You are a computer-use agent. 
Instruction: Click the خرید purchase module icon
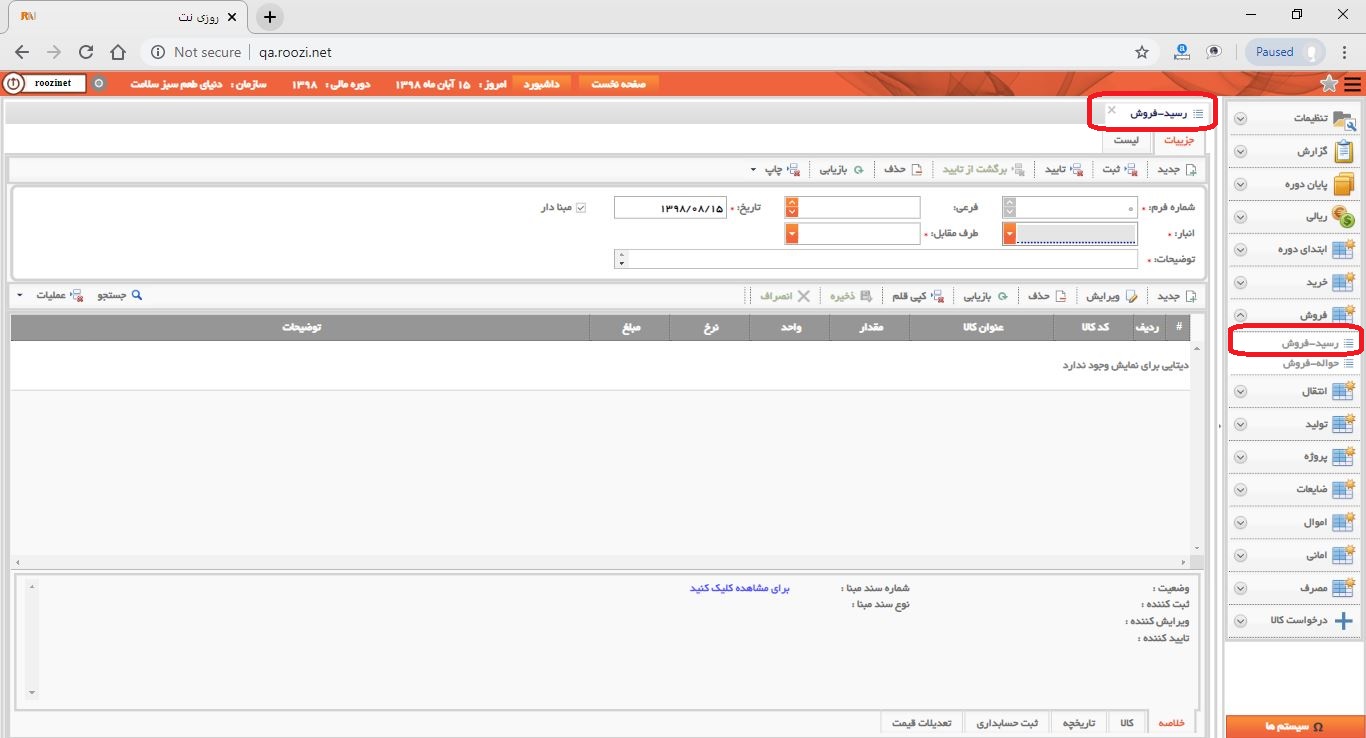pos(1344,283)
